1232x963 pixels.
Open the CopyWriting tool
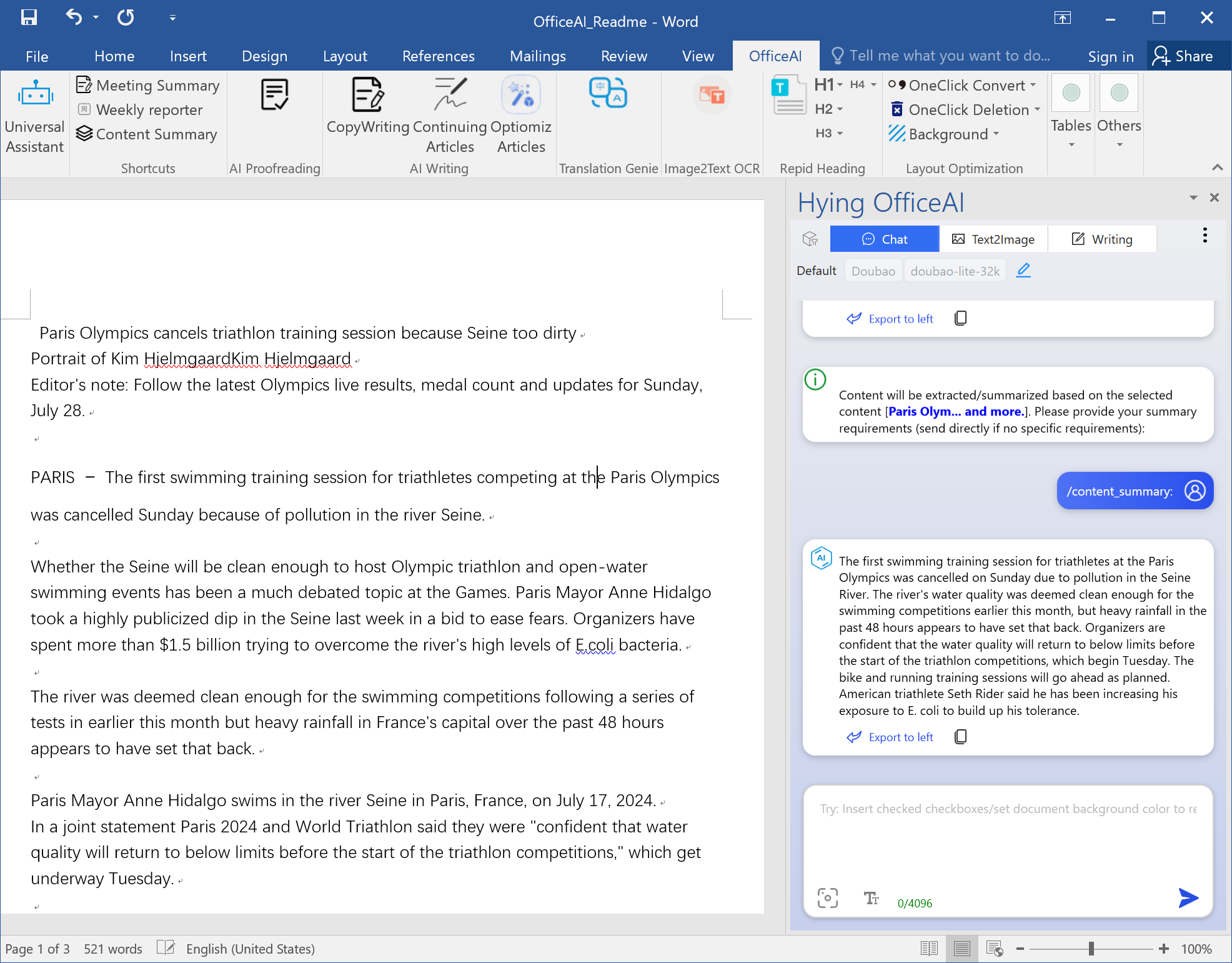point(368,105)
